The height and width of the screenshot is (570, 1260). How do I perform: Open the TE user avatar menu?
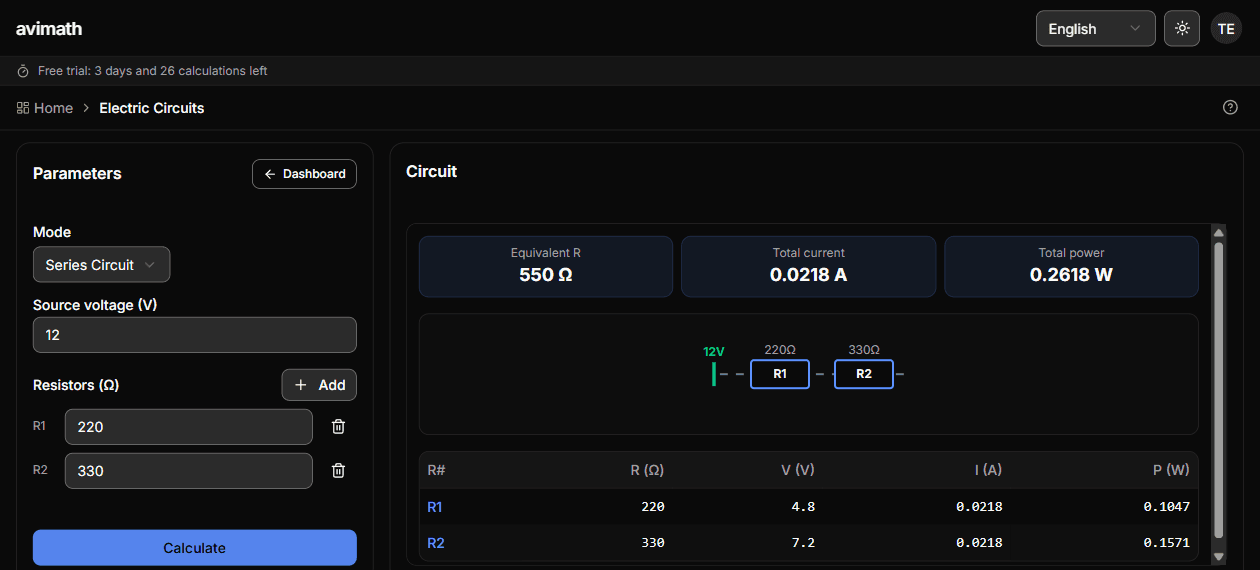(x=1226, y=28)
